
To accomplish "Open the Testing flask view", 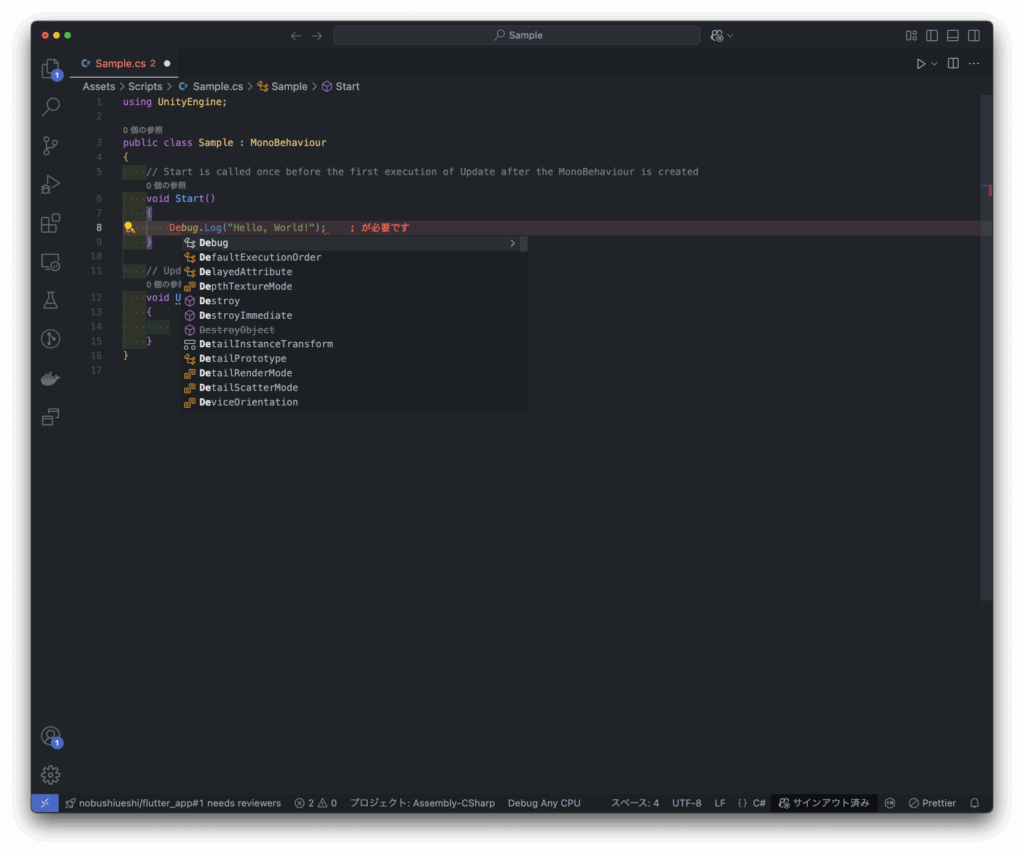I will (x=50, y=300).
